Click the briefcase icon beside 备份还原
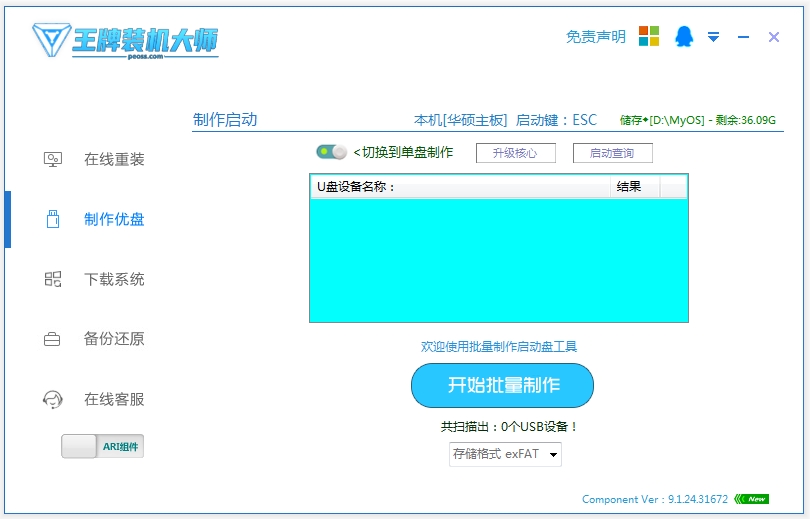The width and height of the screenshot is (810, 519). (52, 339)
